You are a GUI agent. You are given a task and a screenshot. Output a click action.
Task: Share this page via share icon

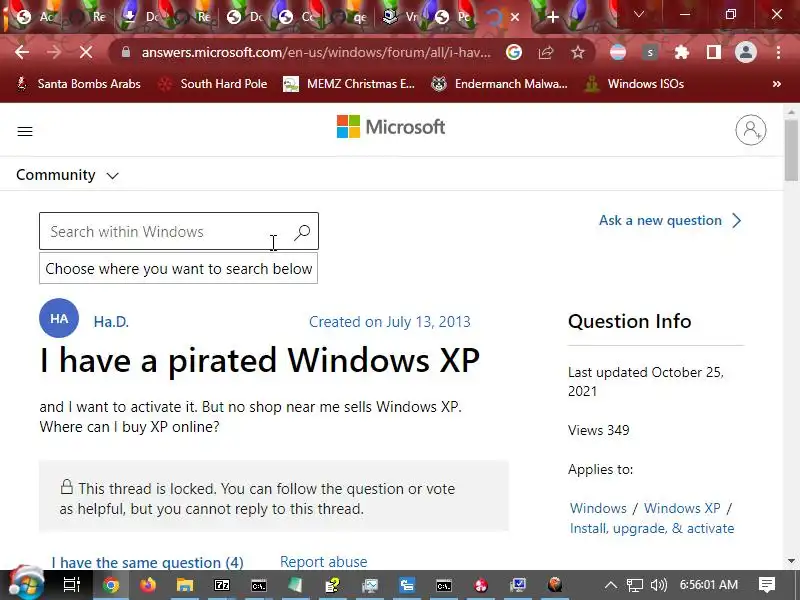[x=545, y=52]
